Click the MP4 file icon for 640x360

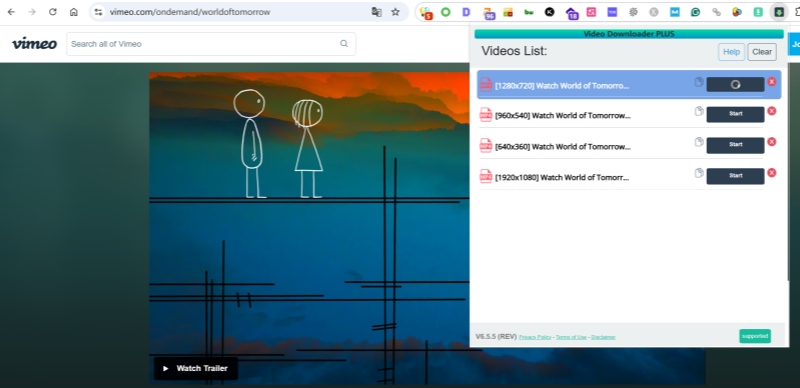pos(486,146)
